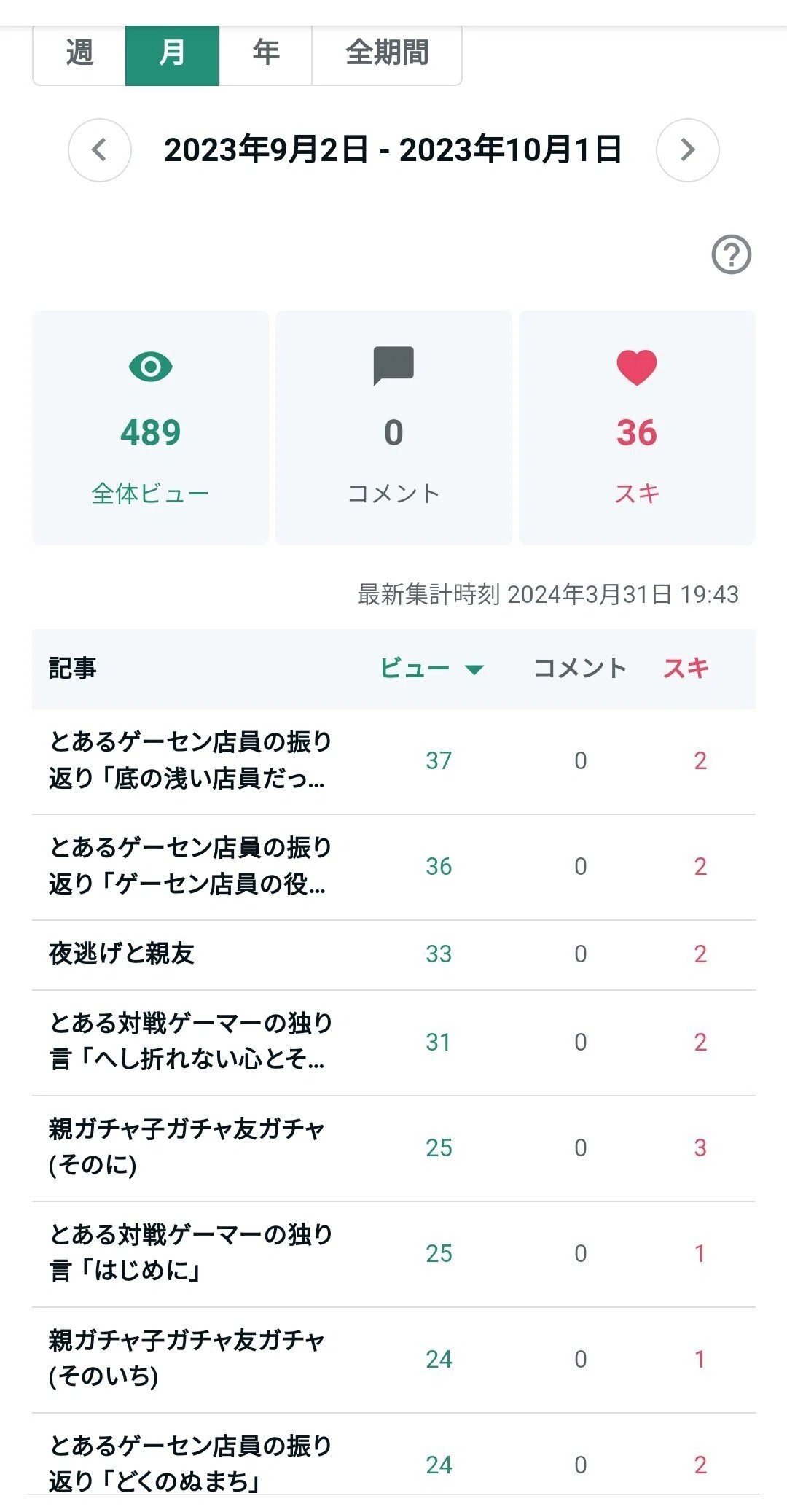Image resolution: width=787 pixels, height=1512 pixels.
Task: Click the 489 全体ビュー summary card
Action: [x=150, y=428]
